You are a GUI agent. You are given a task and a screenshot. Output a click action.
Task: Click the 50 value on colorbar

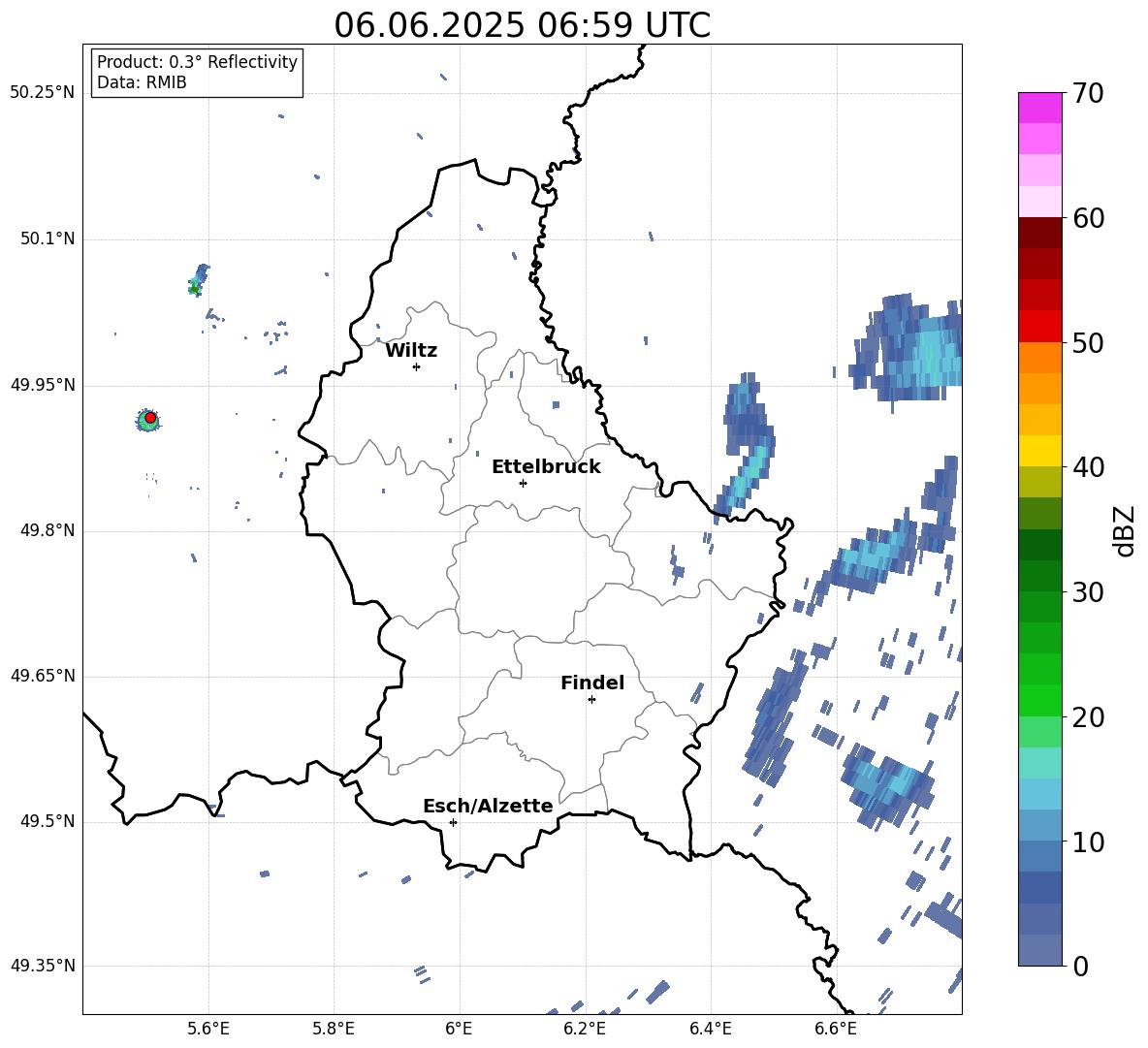coord(1087,342)
